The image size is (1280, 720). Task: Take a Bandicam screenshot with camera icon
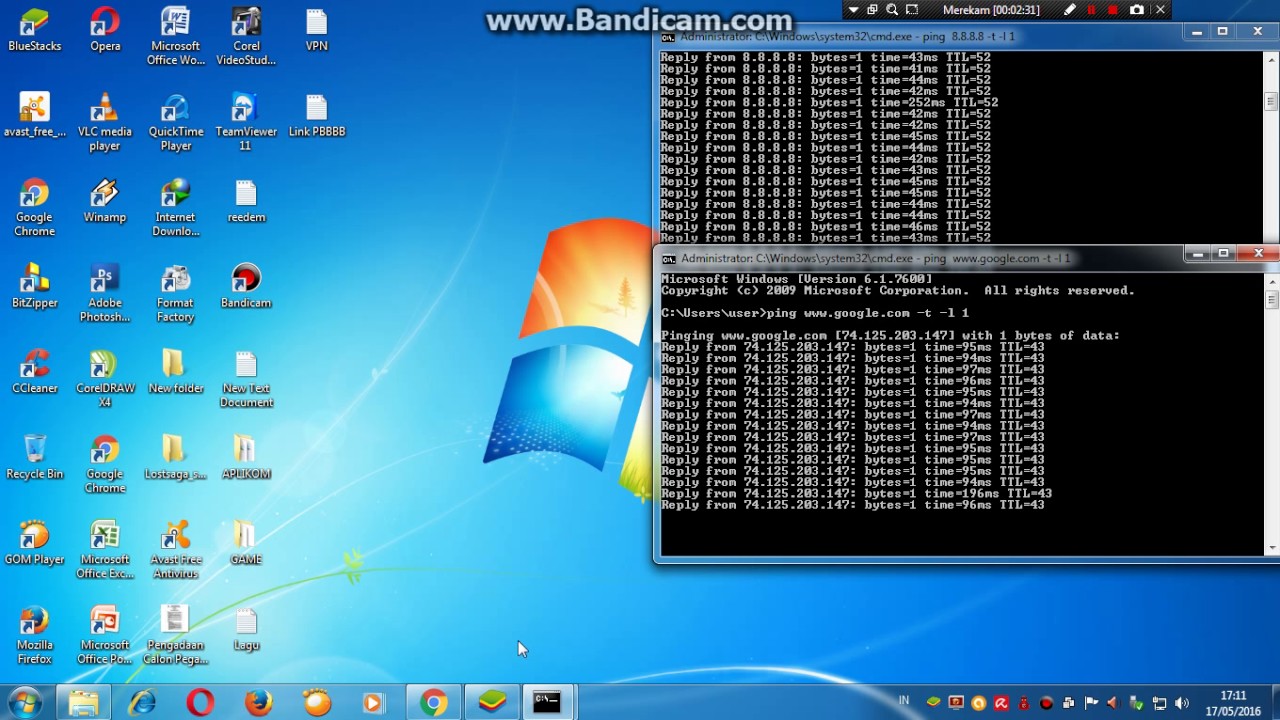[1137, 10]
